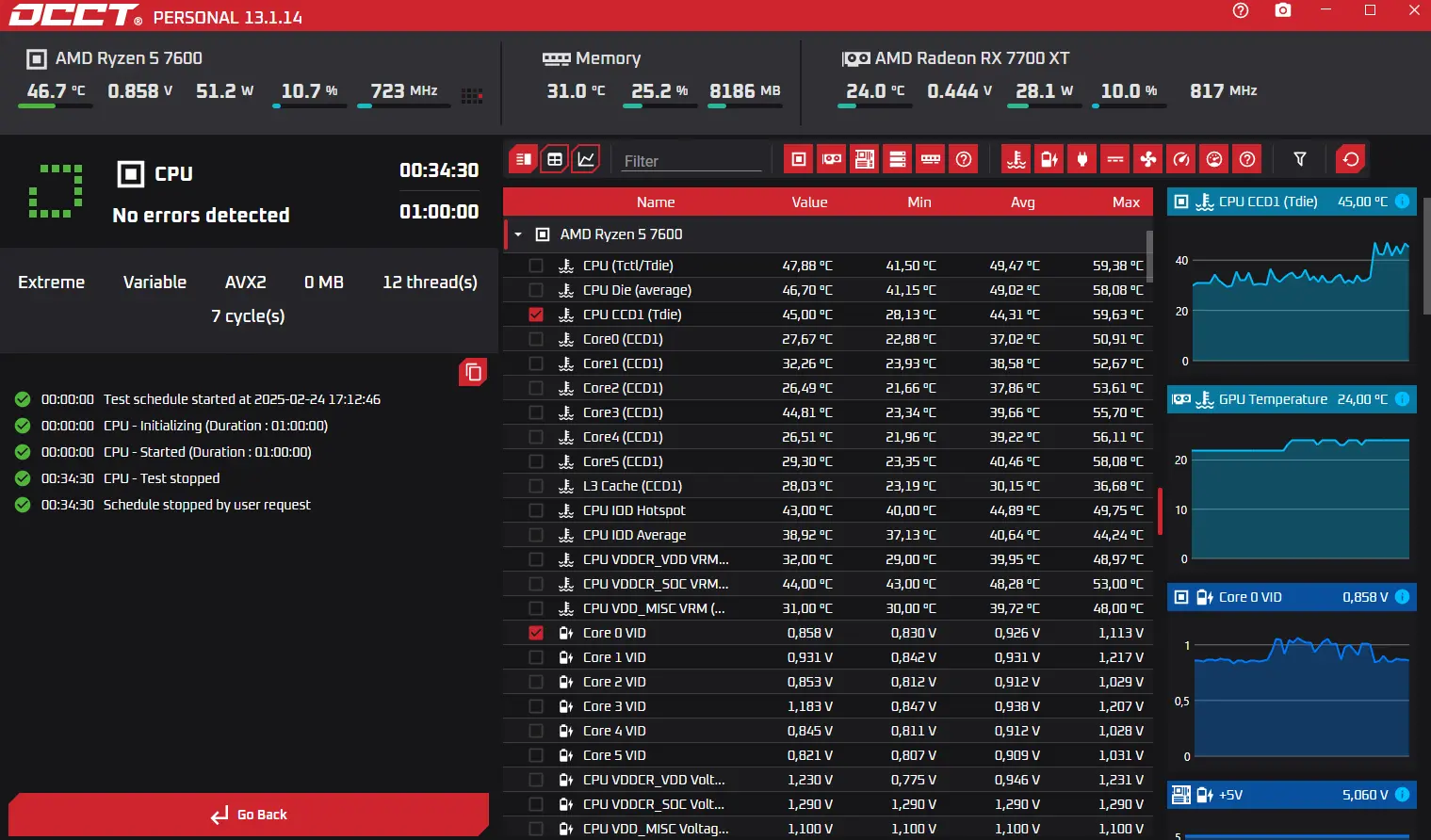Switch to the list-only view icon
Screen dimensions: 1431x840
[524, 159]
